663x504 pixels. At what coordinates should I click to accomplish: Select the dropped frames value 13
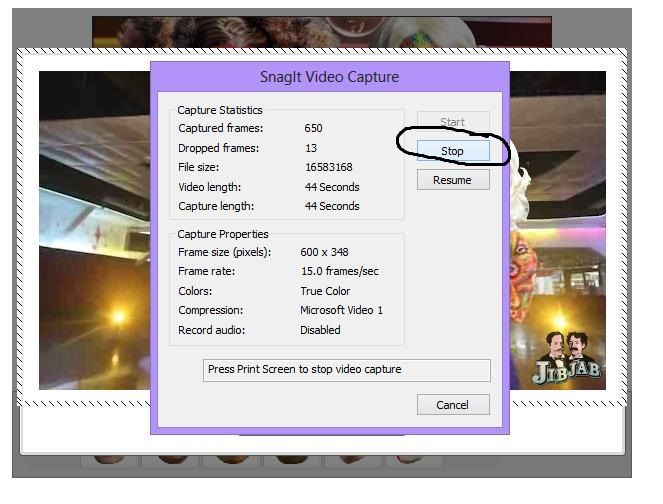pyautogui.click(x=311, y=148)
